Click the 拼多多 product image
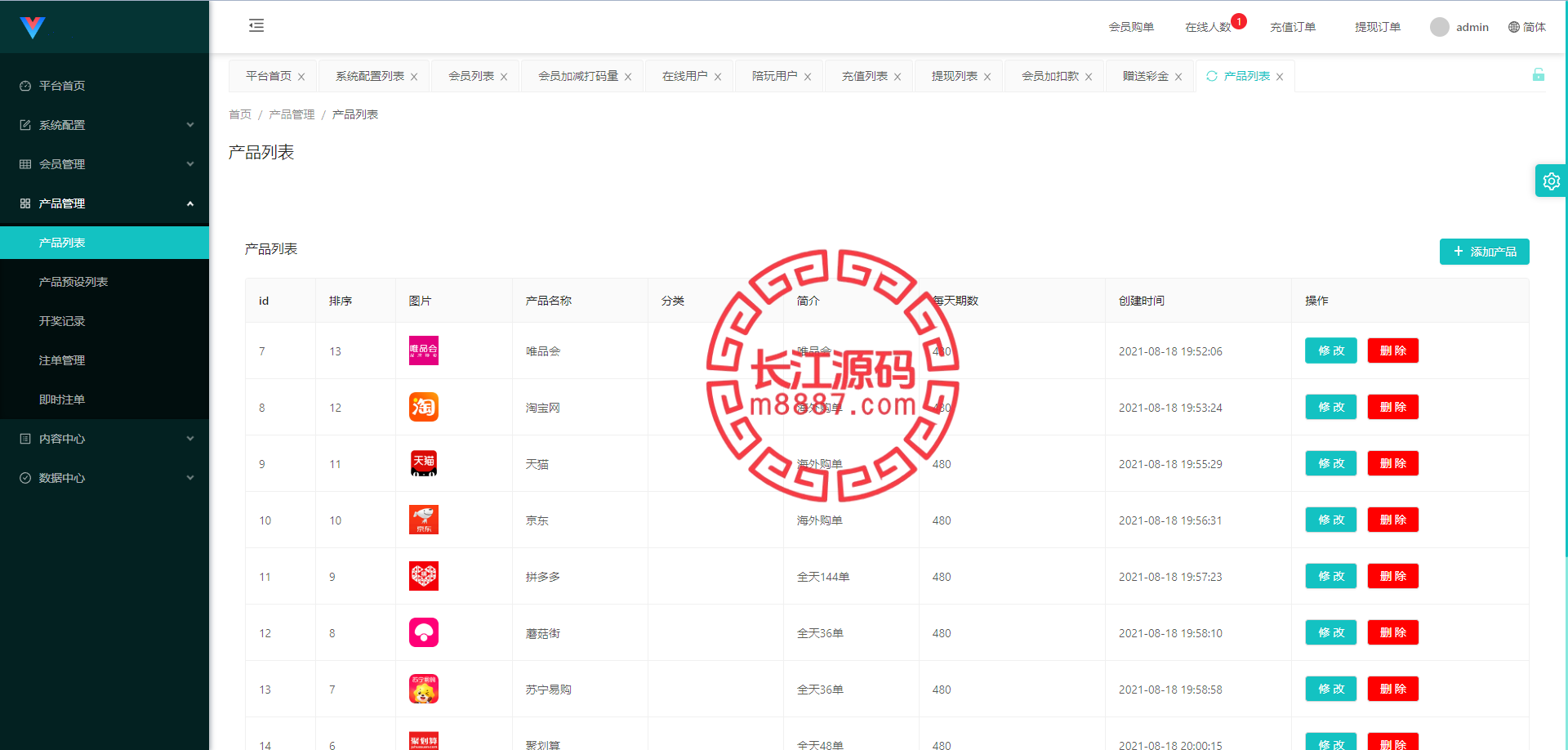This screenshot has width=1568, height=750. coord(424,576)
